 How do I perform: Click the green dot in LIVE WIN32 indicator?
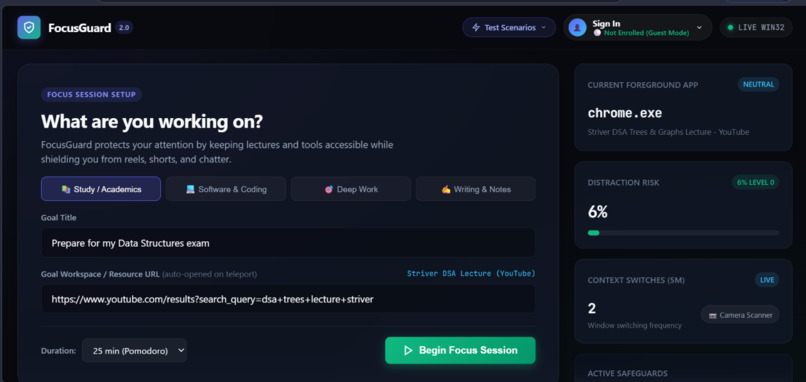click(730, 28)
